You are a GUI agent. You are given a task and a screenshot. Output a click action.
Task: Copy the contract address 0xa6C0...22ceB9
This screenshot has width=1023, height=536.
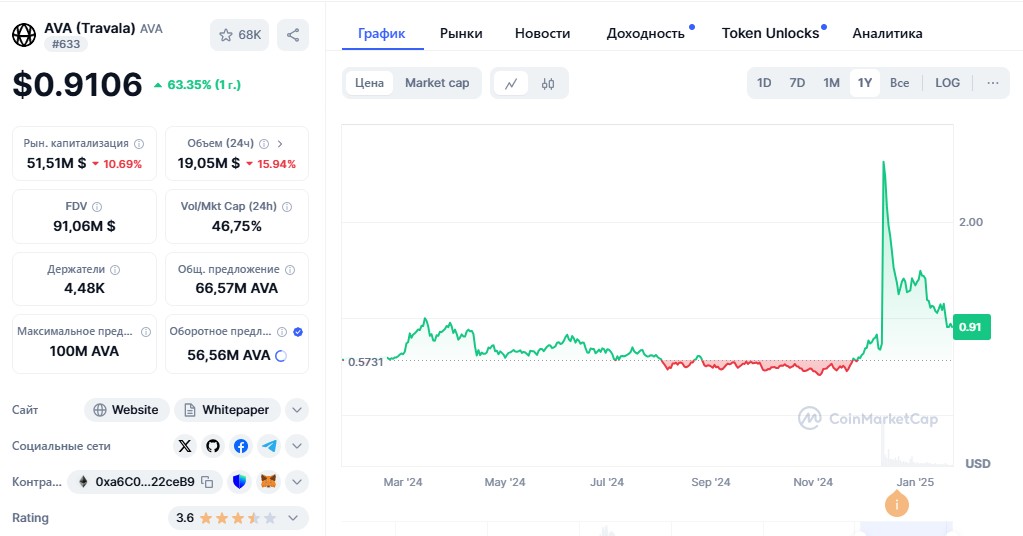(x=207, y=482)
